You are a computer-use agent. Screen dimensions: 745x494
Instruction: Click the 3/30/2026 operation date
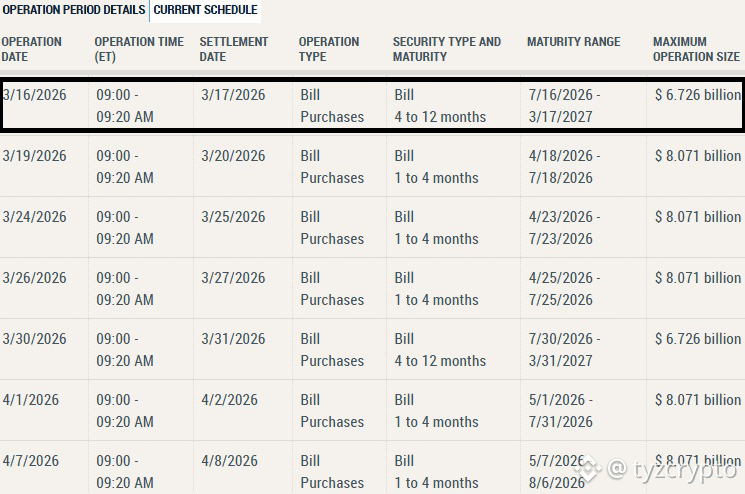coord(34,339)
